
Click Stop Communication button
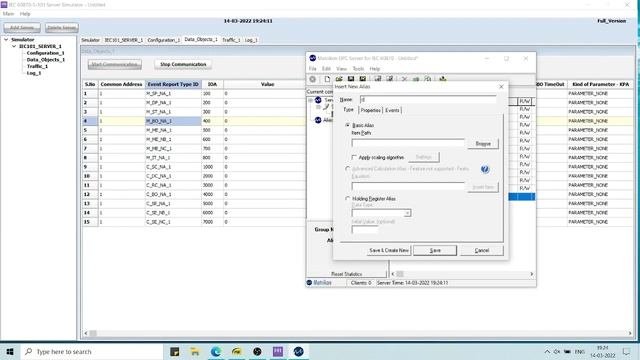pyautogui.click(x=183, y=64)
